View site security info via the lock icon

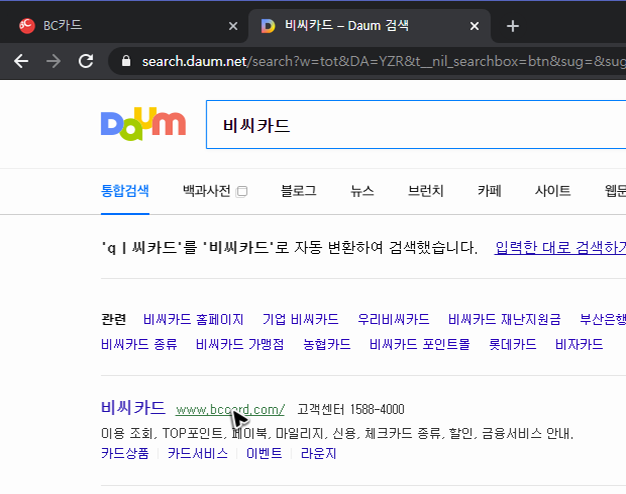(x=126, y=61)
